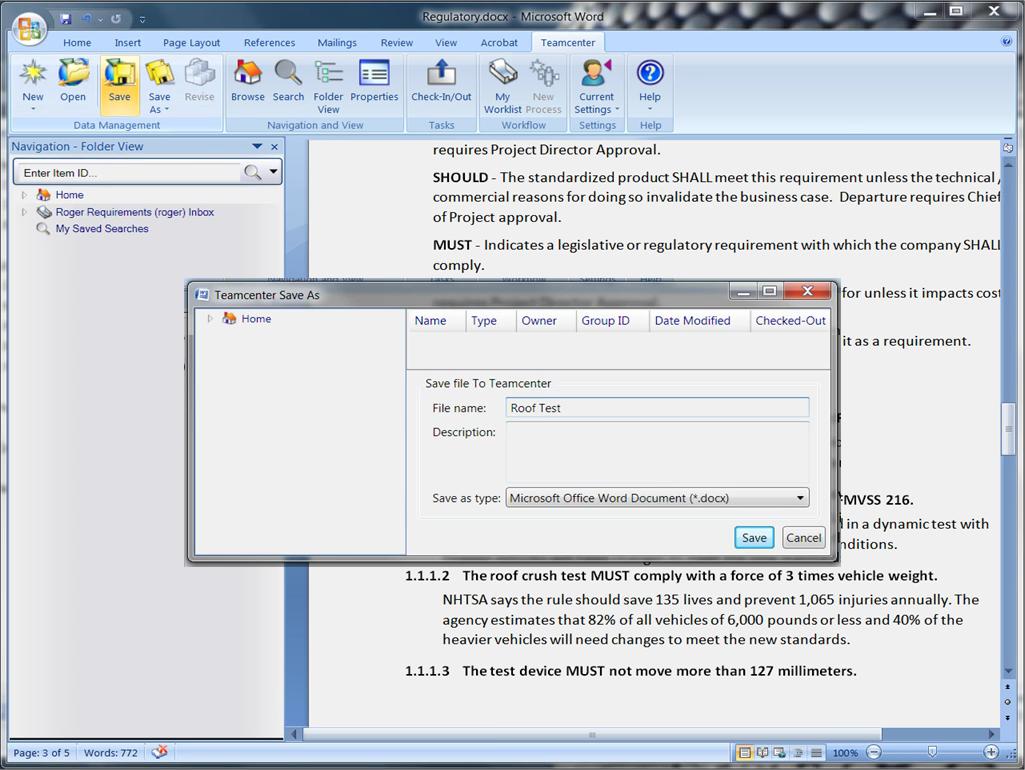Click the vertical scrollbar thumb of the document
Viewport: 1025px width, 770px height.
(x=1007, y=429)
